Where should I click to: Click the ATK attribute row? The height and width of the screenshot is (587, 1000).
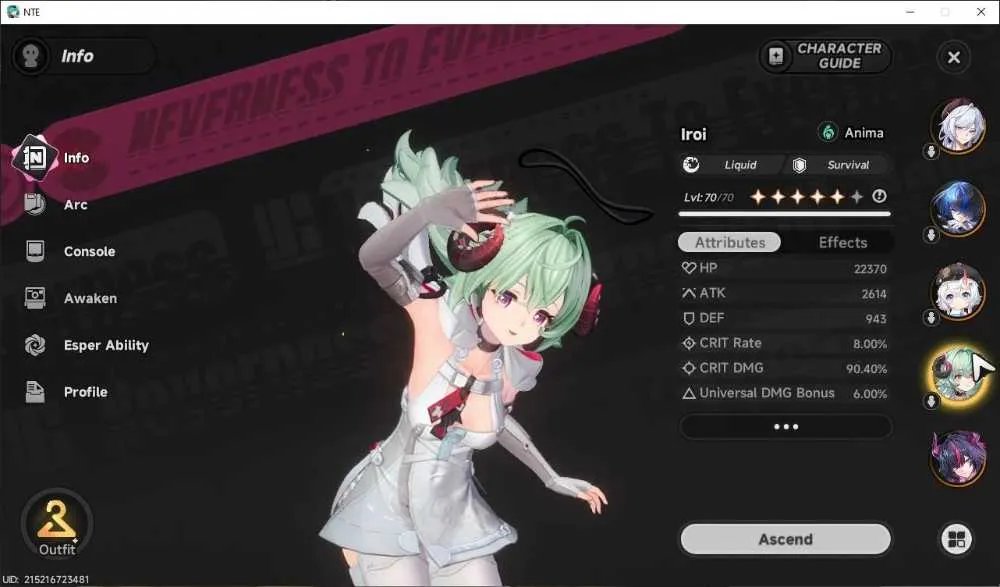tap(784, 294)
